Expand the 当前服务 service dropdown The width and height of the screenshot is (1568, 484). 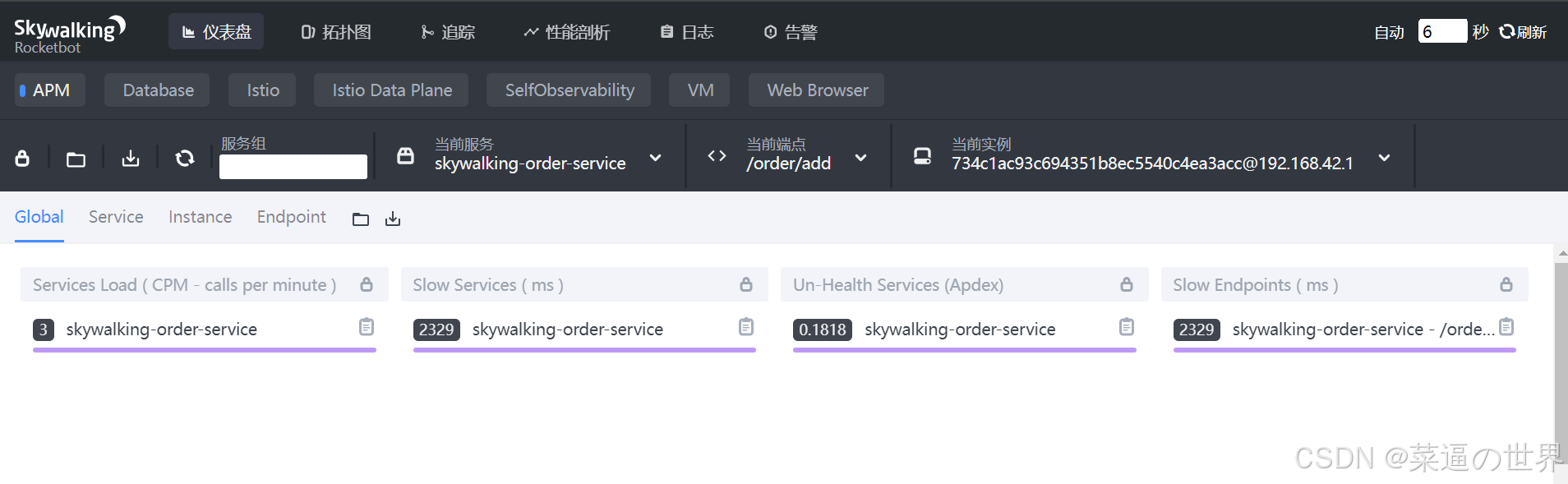pos(655,158)
